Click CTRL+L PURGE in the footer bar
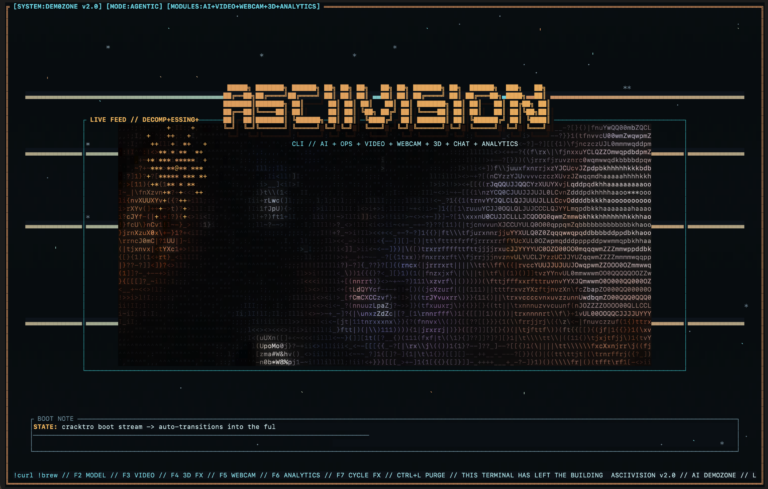Viewport: 768px width, 489px height. tap(421, 475)
